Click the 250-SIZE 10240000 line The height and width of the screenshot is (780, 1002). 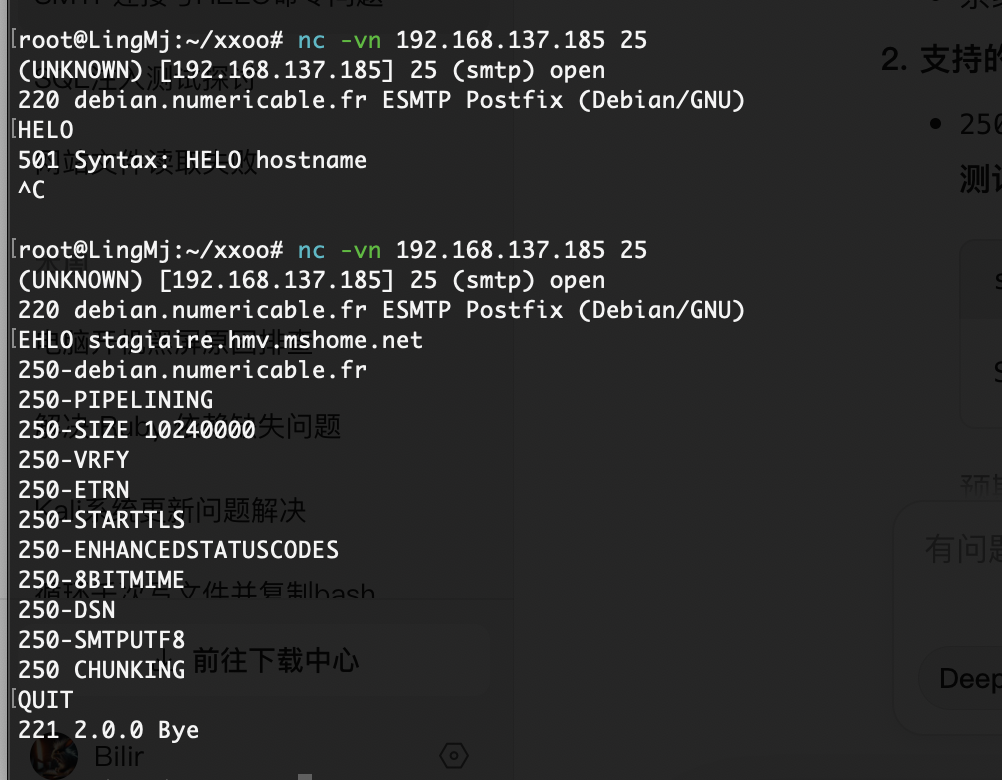tap(137, 430)
